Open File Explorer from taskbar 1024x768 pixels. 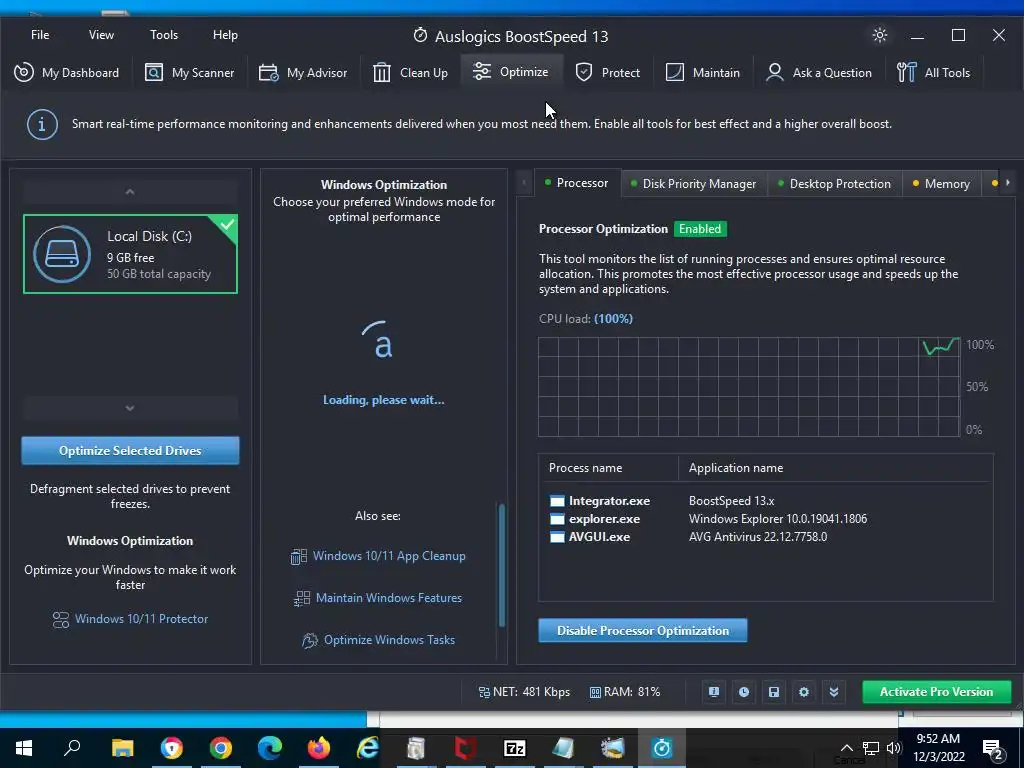pos(122,748)
